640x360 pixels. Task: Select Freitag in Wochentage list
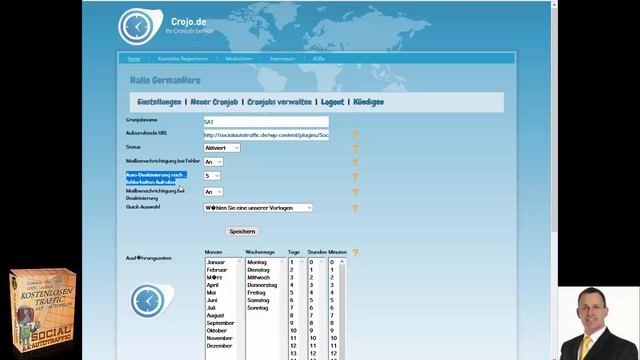pos(256,293)
